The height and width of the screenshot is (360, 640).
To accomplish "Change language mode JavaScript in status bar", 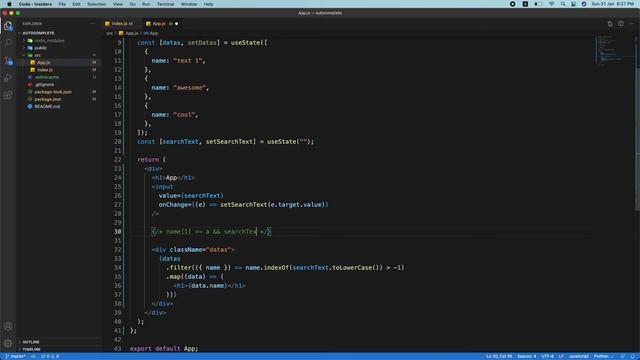I will coord(578,356).
